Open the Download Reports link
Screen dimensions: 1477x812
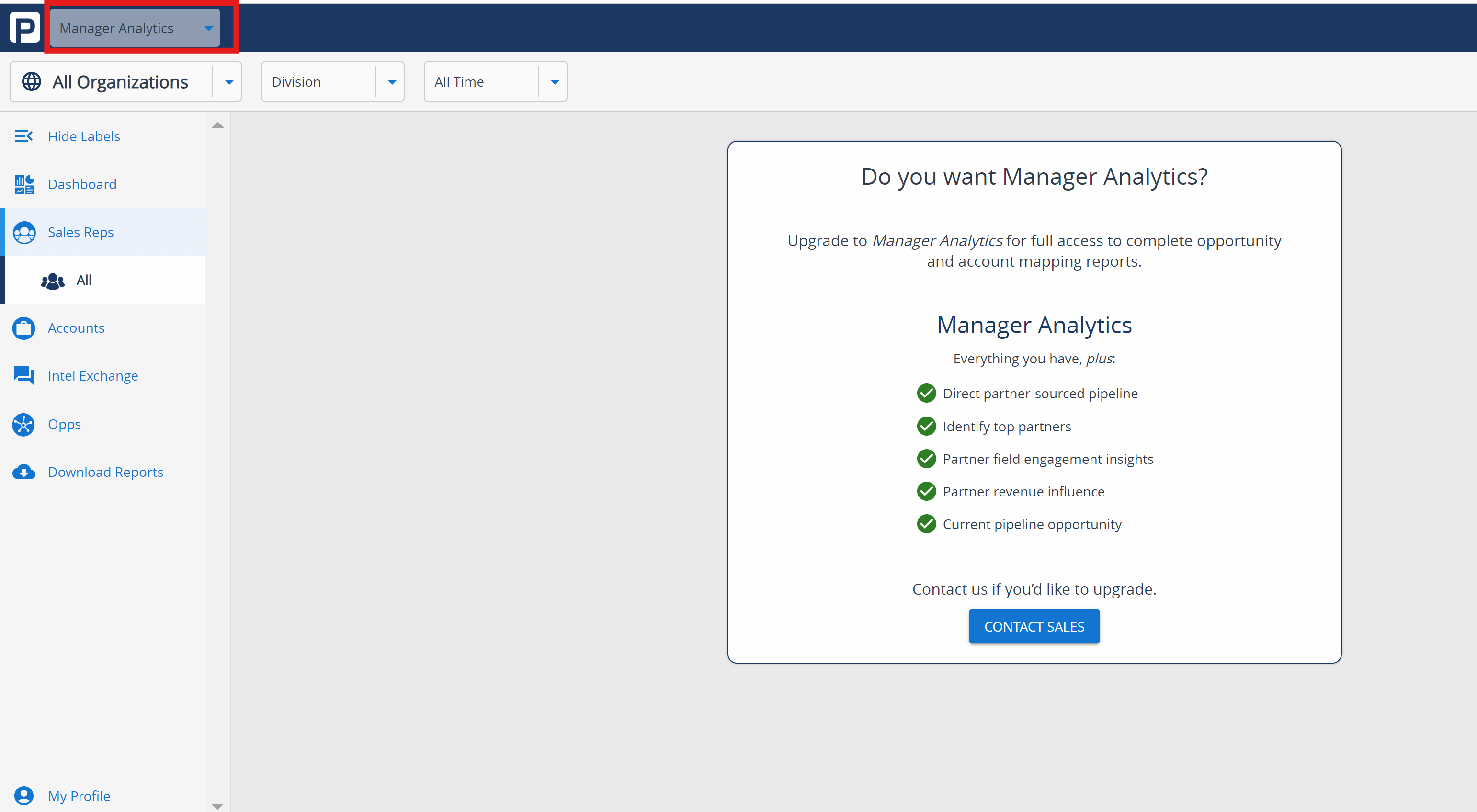click(105, 472)
